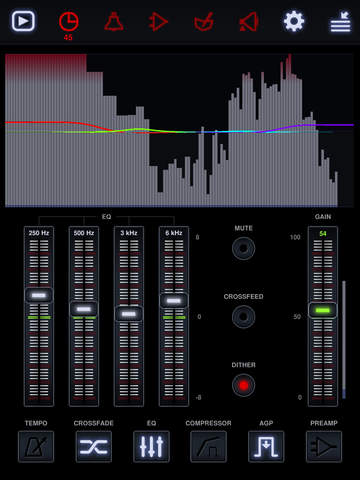Open settings with the gear icon
Image resolution: width=360 pixels, height=480 pixels.
(294, 21)
